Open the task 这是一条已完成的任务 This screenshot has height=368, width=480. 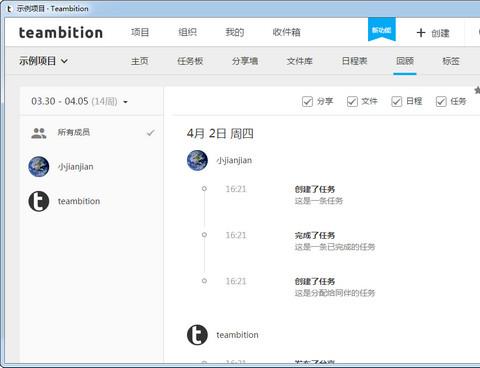pyautogui.click(x=335, y=247)
